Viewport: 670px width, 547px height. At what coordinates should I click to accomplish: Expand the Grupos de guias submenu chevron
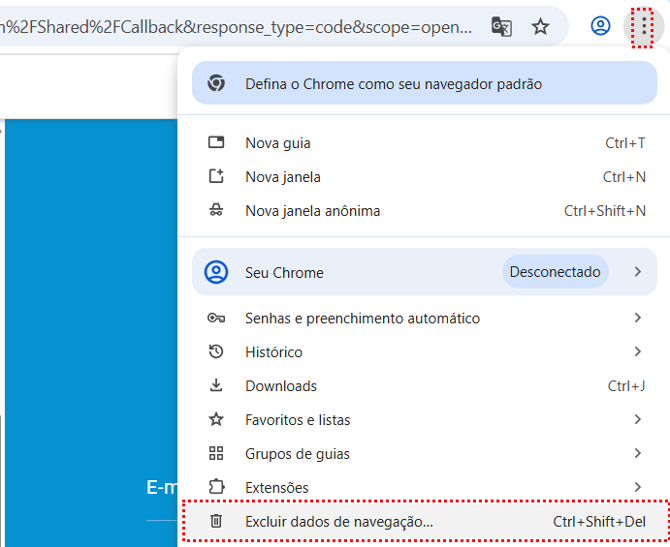(637, 454)
